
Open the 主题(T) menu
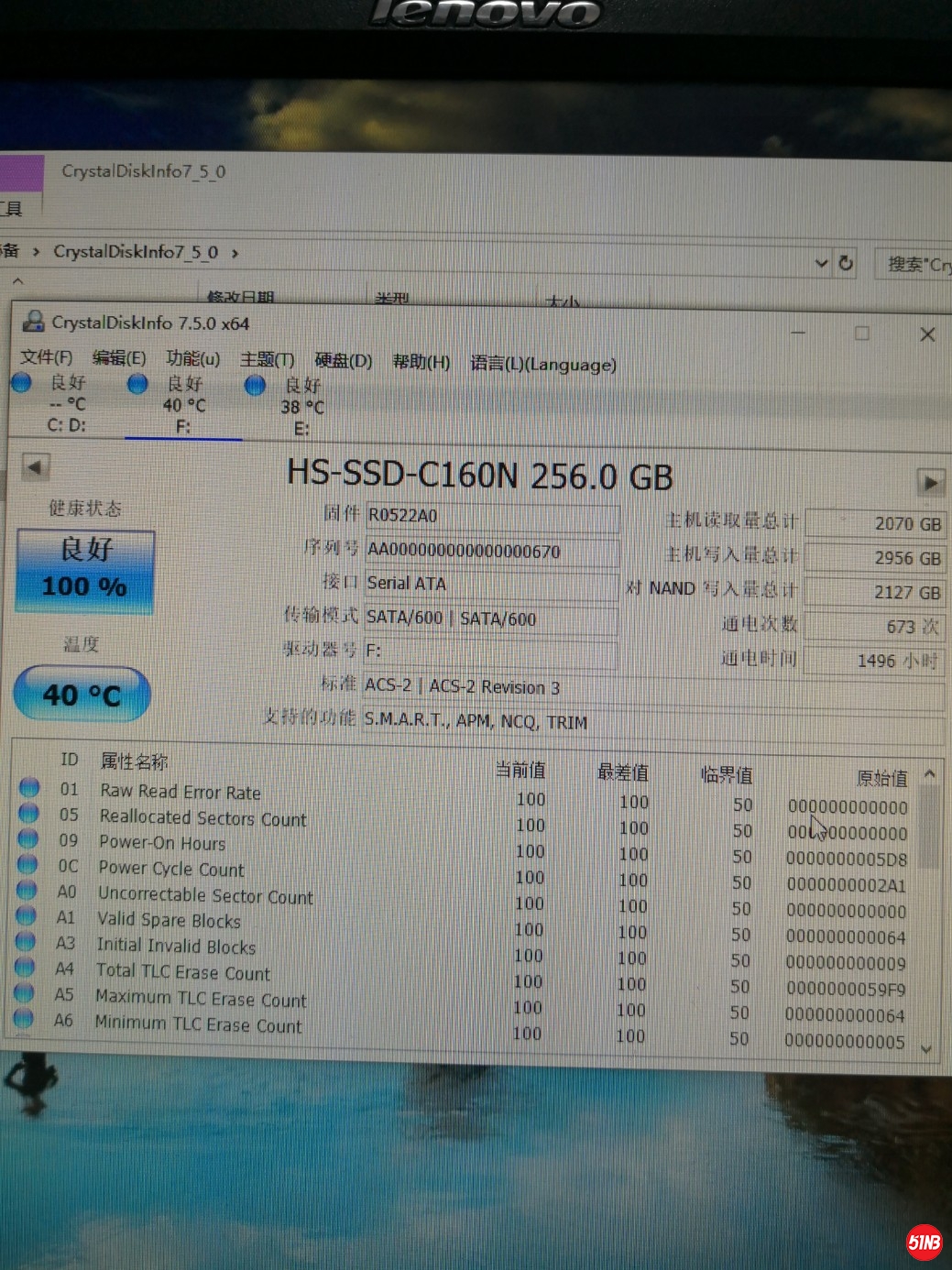click(x=267, y=360)
